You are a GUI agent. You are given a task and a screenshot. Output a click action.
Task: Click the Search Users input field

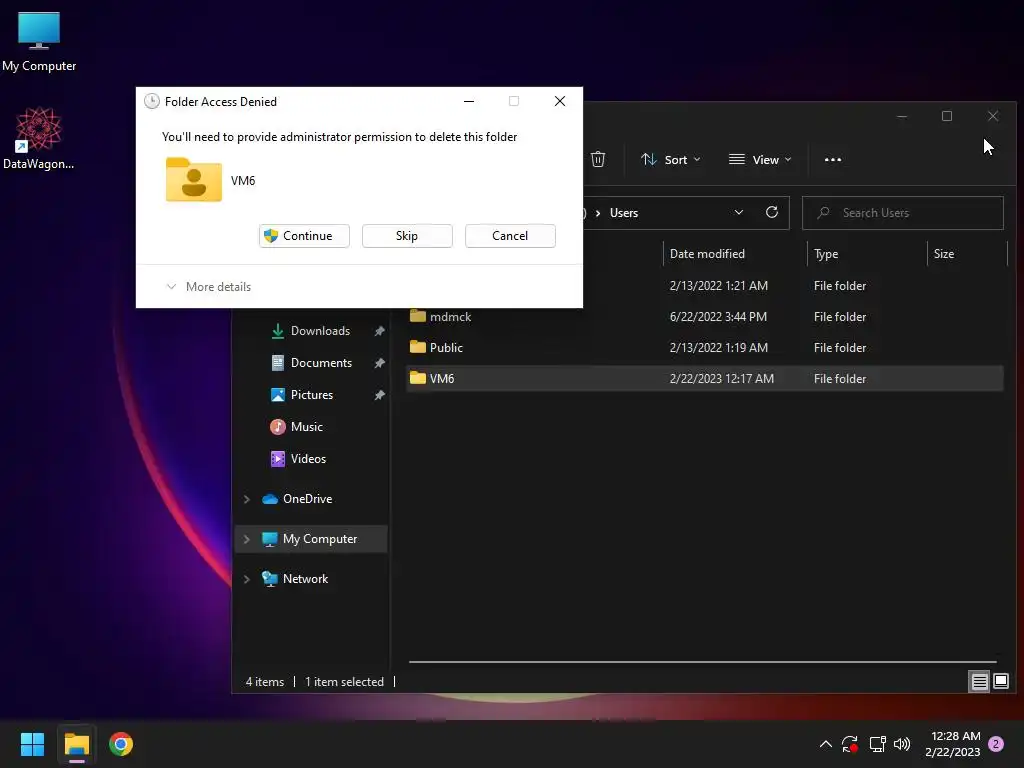point(903,213)
